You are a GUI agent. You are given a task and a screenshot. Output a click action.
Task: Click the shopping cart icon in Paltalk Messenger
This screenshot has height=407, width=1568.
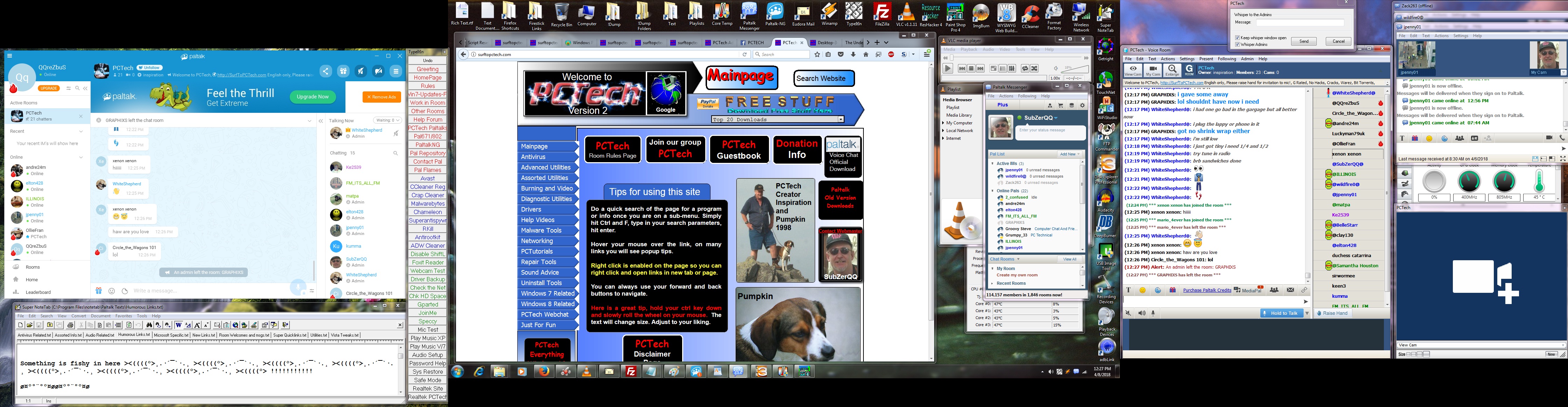point(1060,105)
